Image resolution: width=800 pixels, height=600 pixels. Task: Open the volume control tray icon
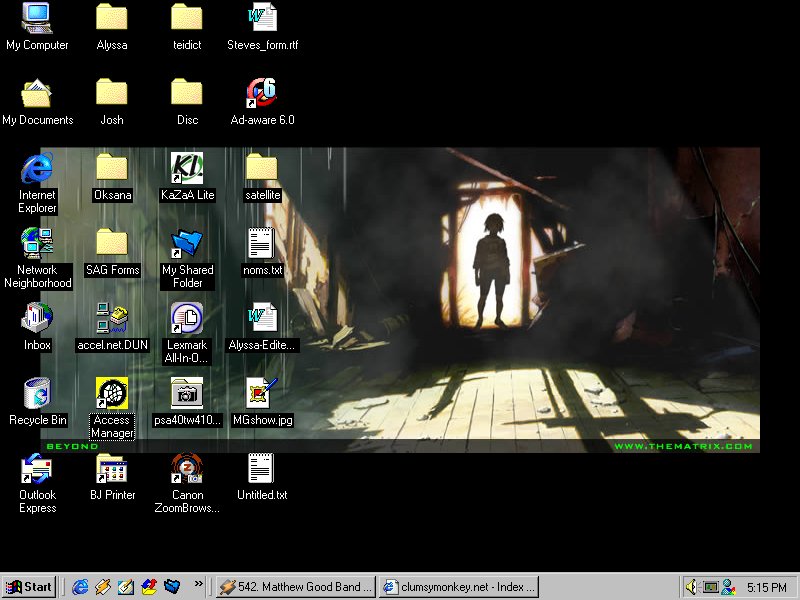pyautogui.click(x=691, y=587)
